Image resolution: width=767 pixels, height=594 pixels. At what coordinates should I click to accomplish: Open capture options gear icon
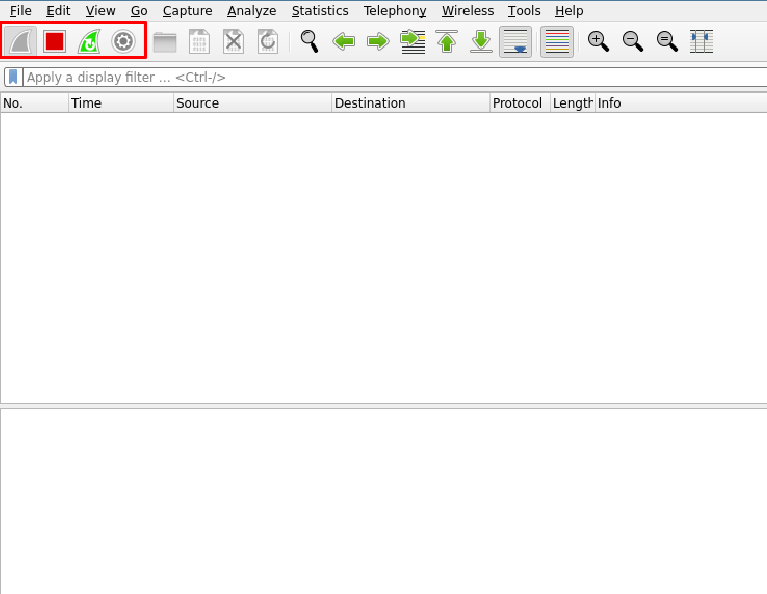(123, 42)
